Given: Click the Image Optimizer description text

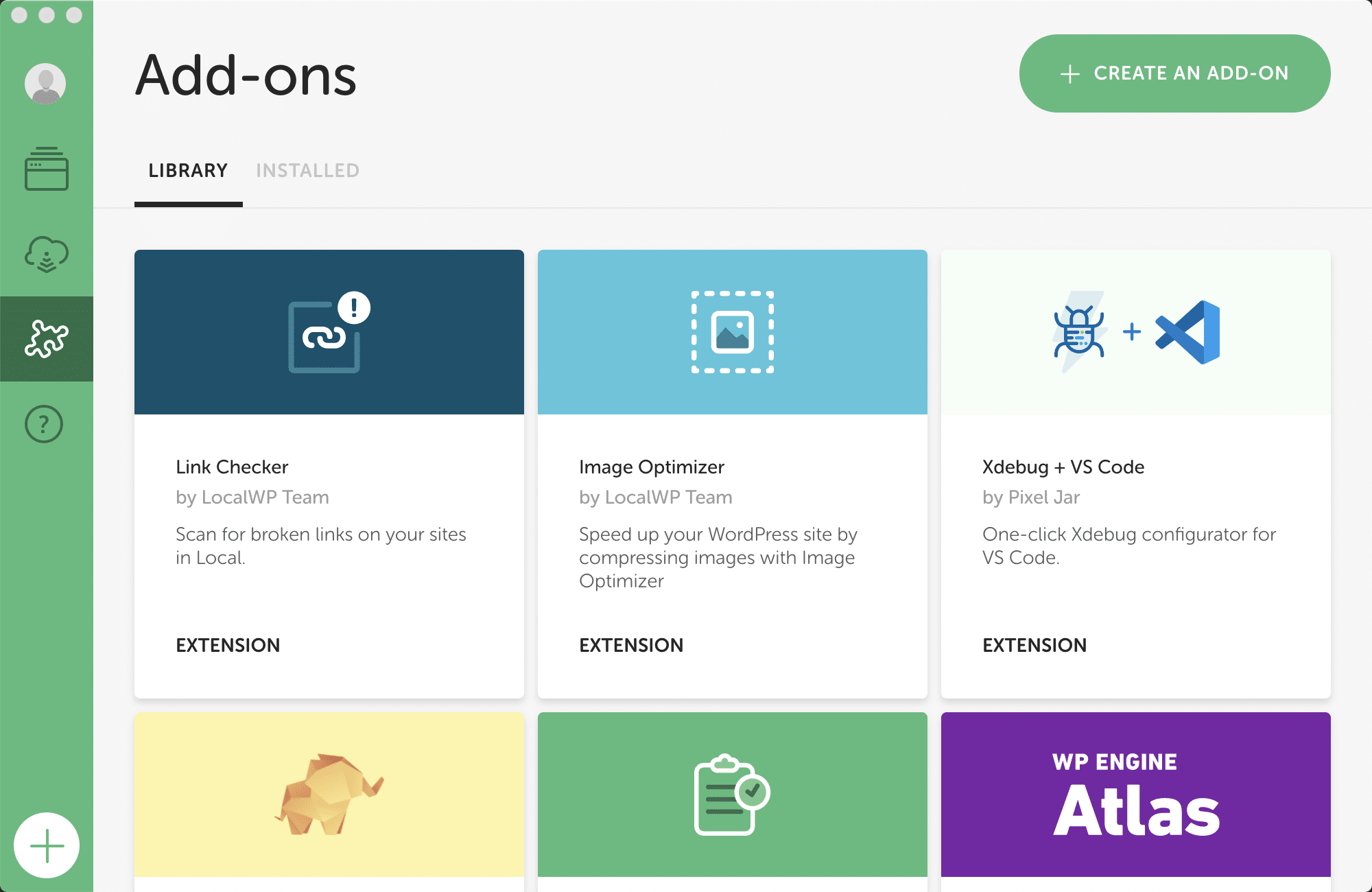Looking at the screenshot, I should tap(718, 557).
